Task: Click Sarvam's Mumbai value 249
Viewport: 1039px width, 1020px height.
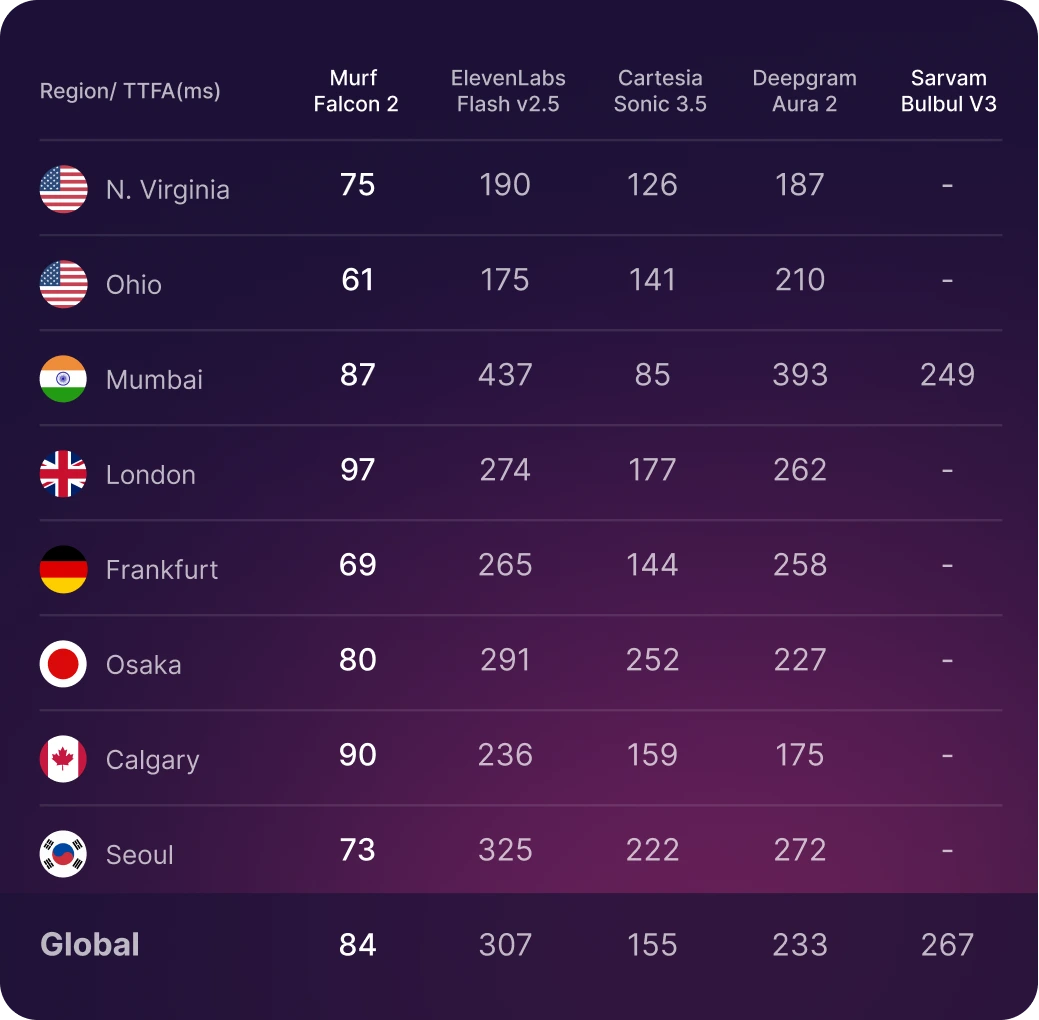Action: (948, 374)
